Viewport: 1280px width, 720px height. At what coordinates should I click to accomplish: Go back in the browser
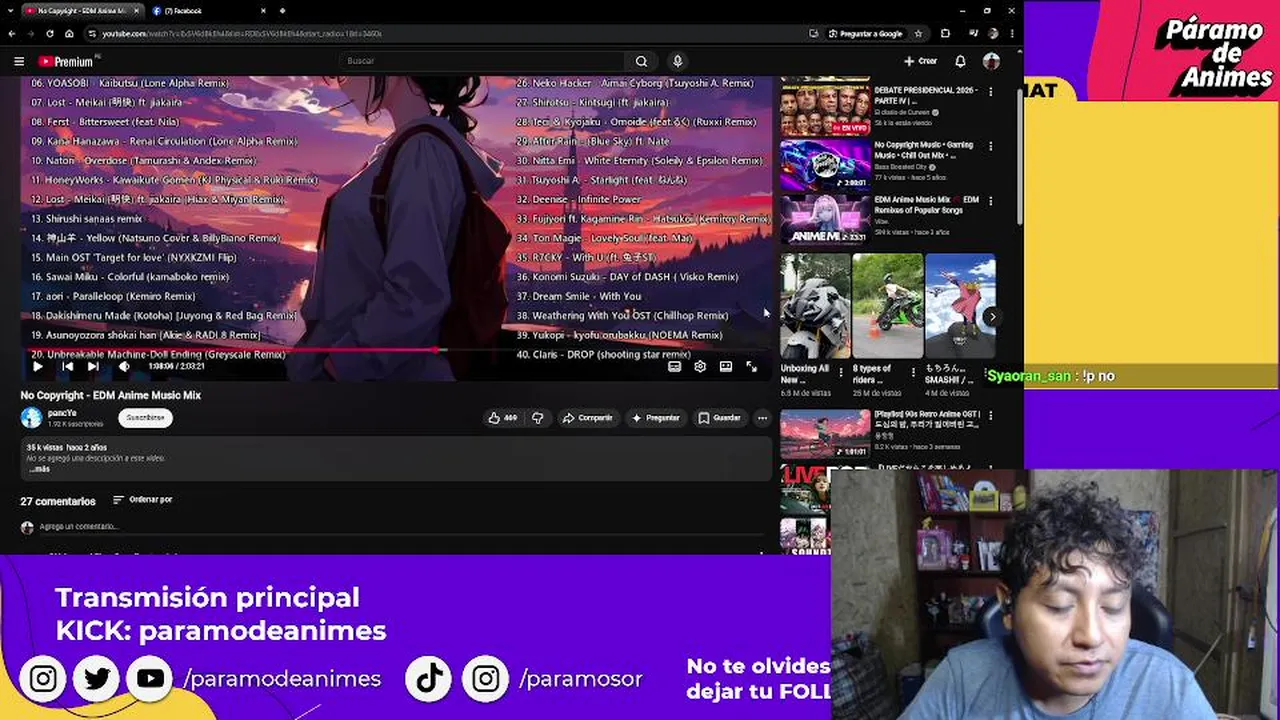click(12, 34)
